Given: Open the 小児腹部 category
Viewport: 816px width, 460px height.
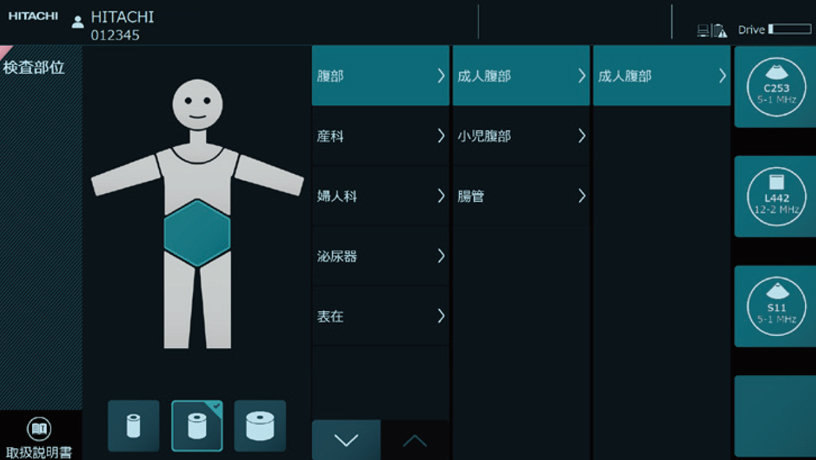Looking at the screenshot, I should [x=521, y=136].
